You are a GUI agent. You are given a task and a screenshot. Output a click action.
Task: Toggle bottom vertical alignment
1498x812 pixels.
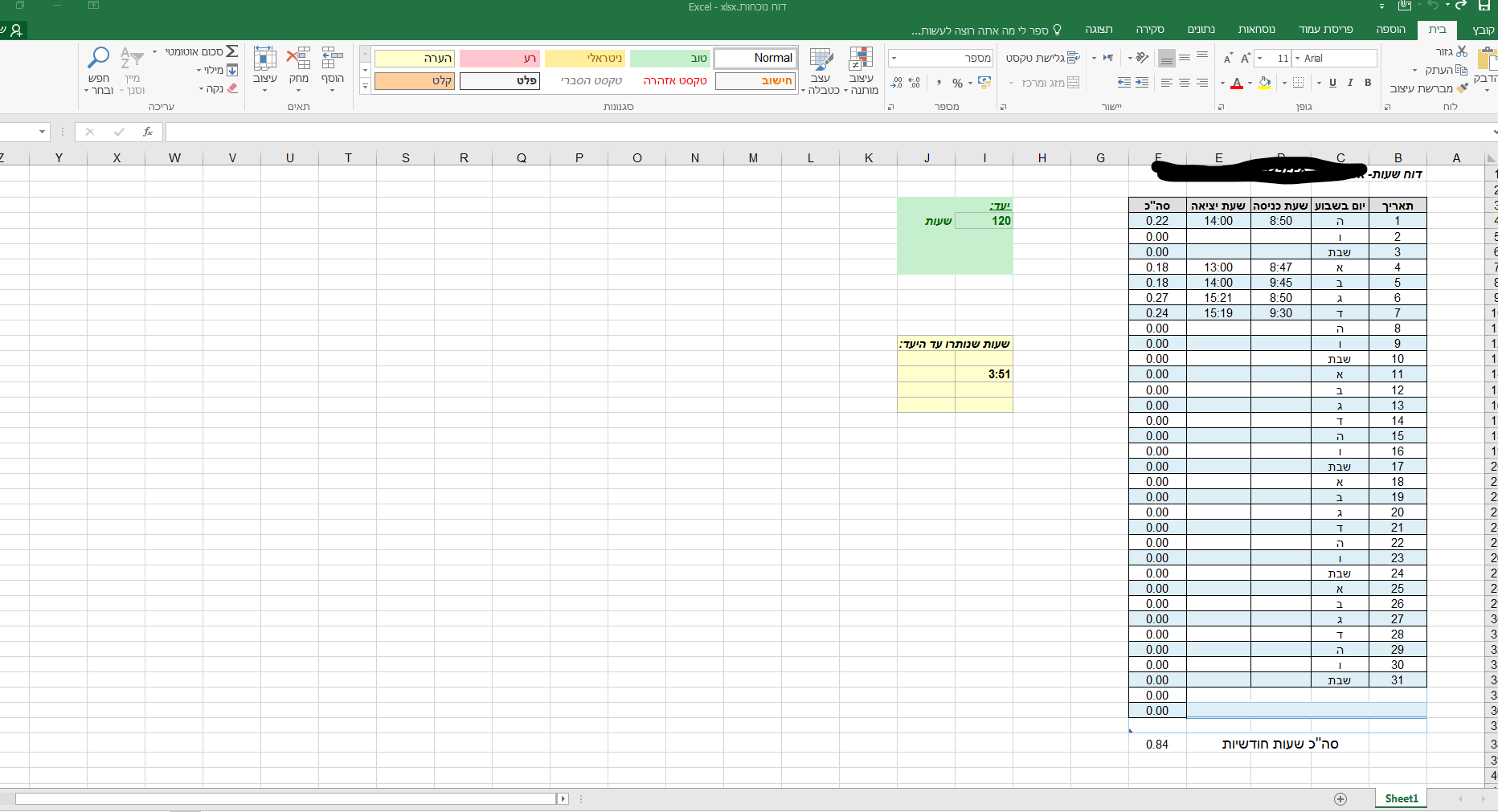pos(1167,58)
